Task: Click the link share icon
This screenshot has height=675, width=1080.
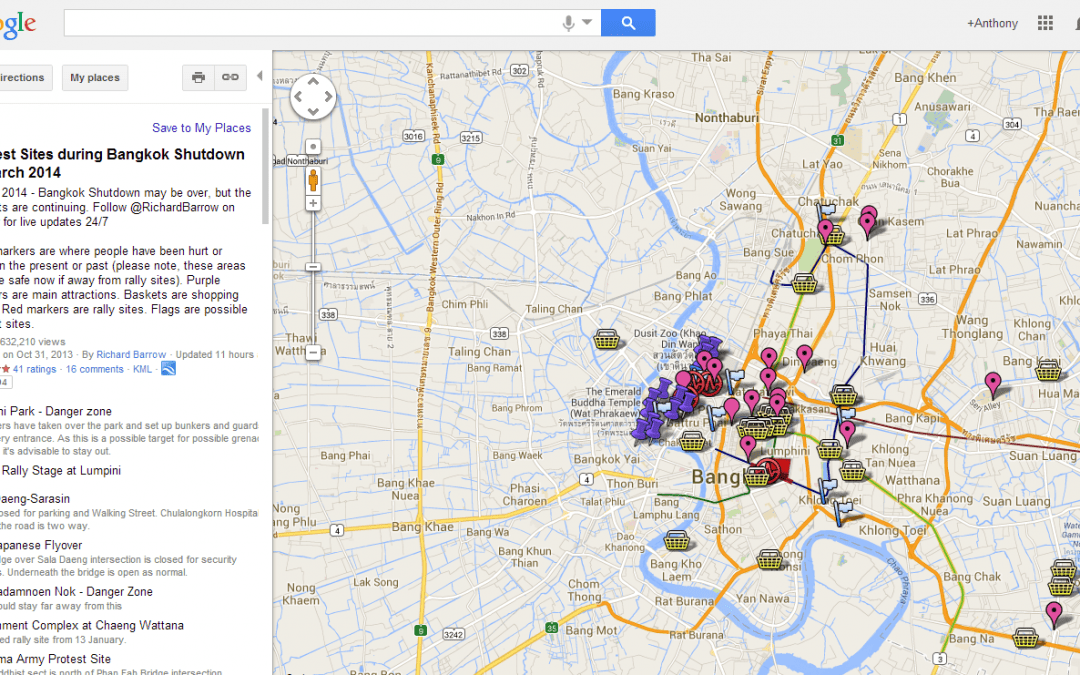Action: (x=230, y=78)
